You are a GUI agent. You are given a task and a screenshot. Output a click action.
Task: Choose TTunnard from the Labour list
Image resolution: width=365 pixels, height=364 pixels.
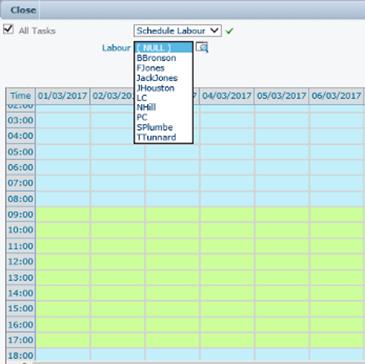tap(163, 137)
